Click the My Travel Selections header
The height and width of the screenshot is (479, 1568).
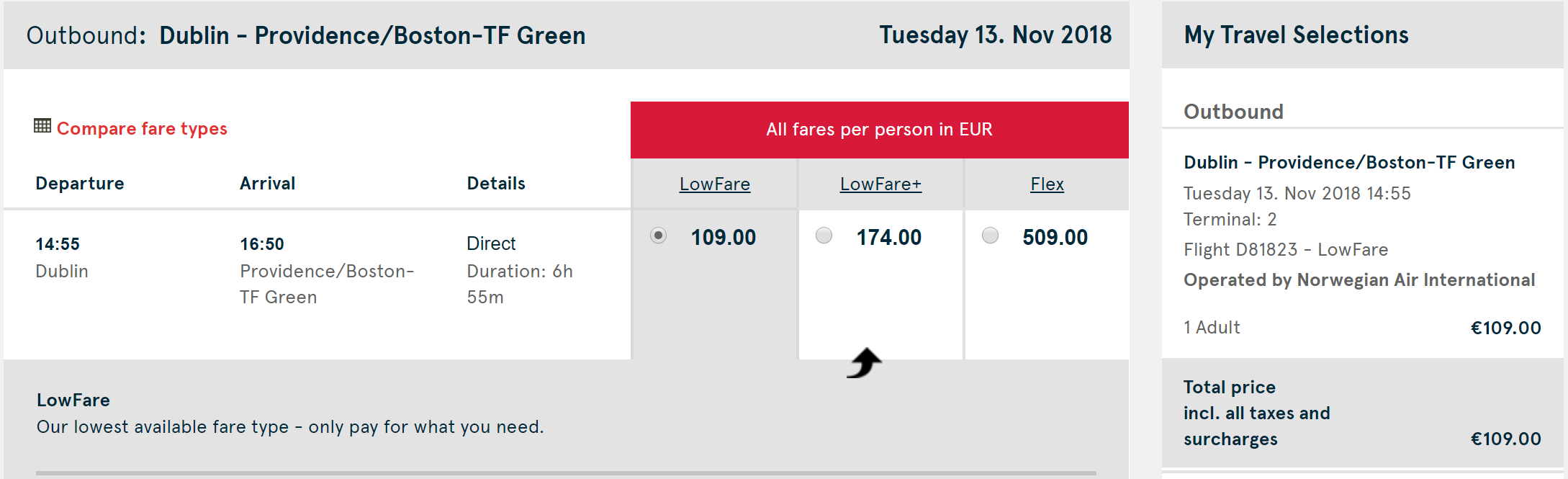1297,35
